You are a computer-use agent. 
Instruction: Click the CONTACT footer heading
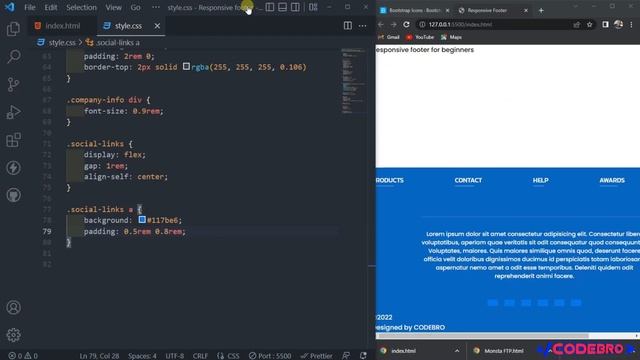tap(468, 180)
